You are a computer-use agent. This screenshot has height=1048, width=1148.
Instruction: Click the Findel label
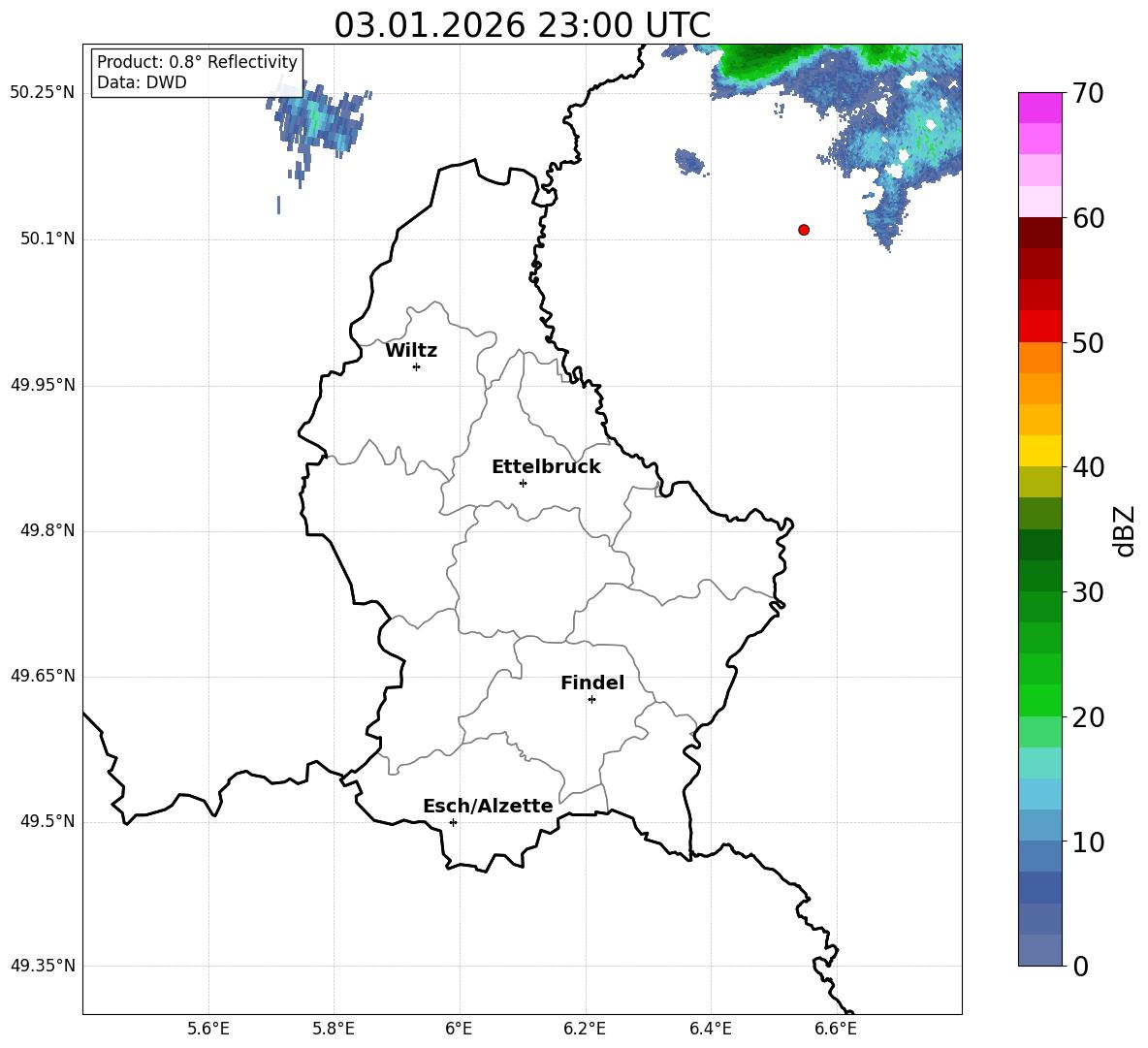pyautogui.click(x=592, y=683)
